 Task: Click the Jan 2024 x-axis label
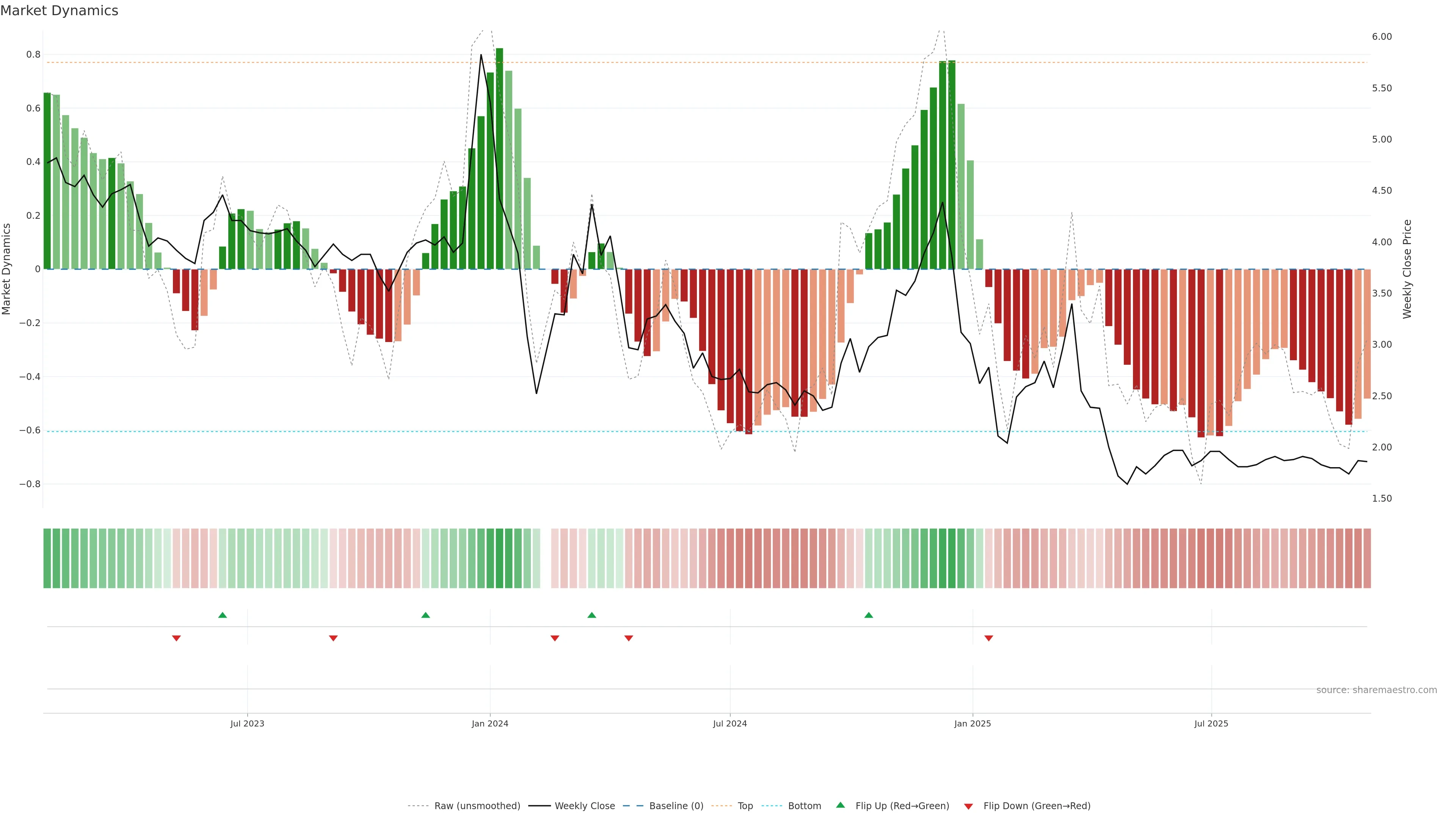click(490, 723)
